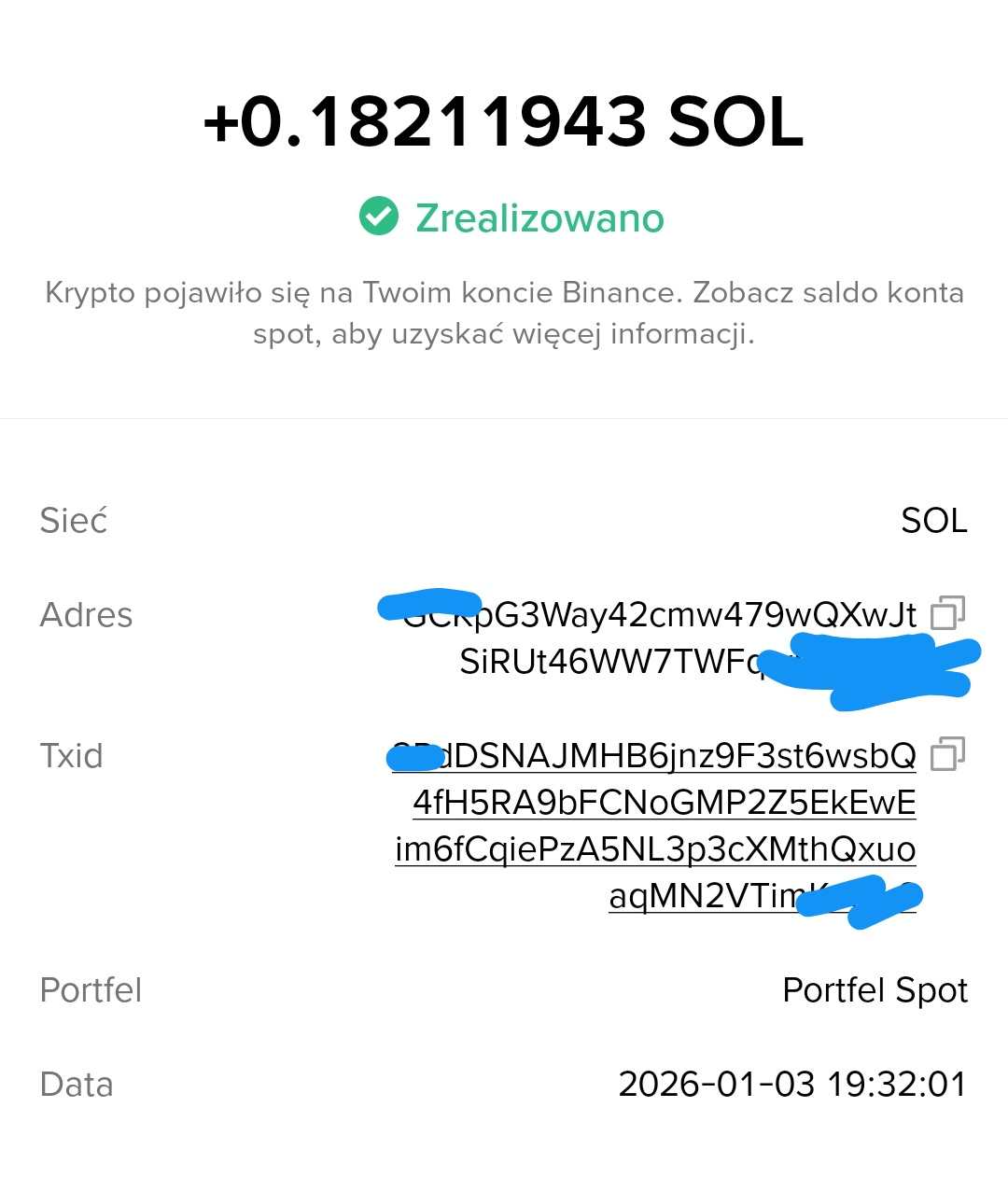Tap the 'Portfel Spot' wallet value
1008x1177 pixels.
pos(875,990)
